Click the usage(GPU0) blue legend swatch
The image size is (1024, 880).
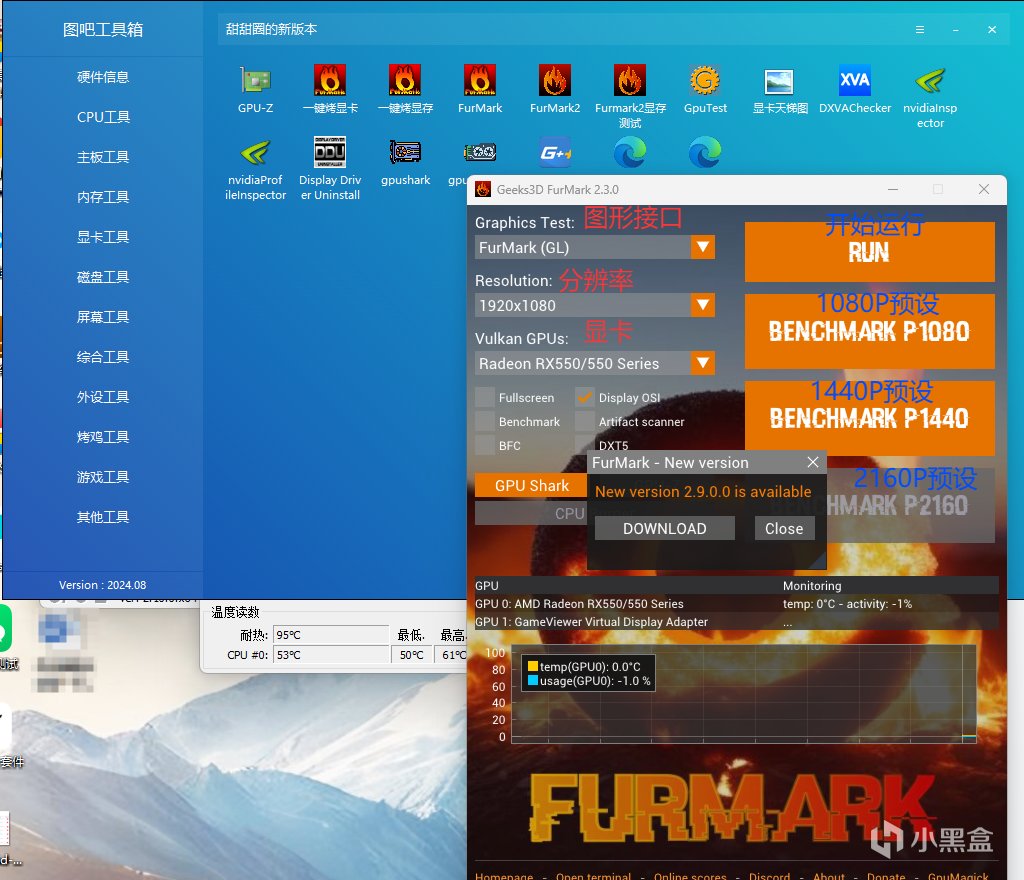533,680
